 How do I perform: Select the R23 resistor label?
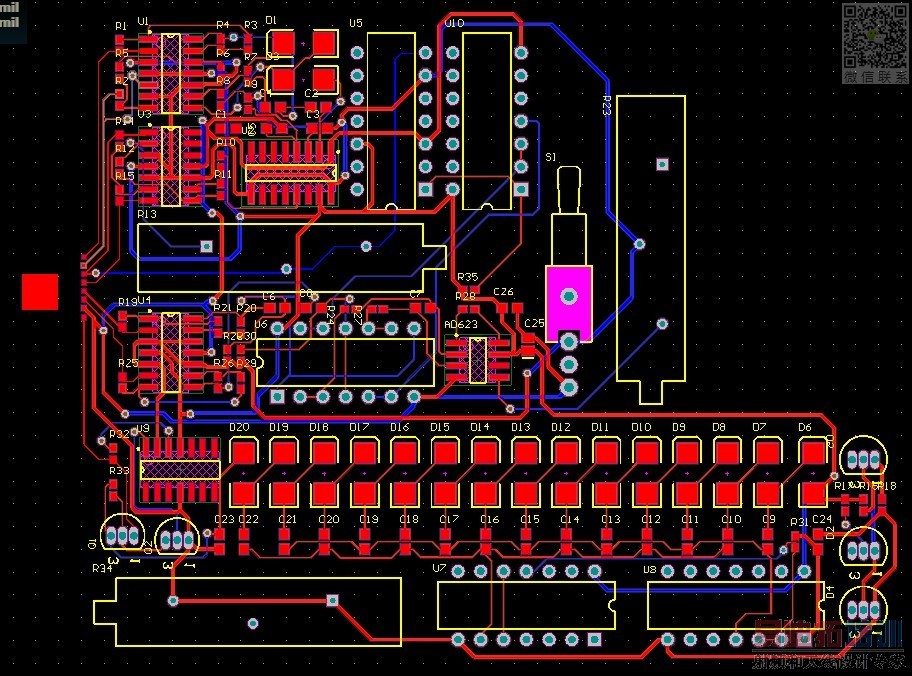(606, 105)
